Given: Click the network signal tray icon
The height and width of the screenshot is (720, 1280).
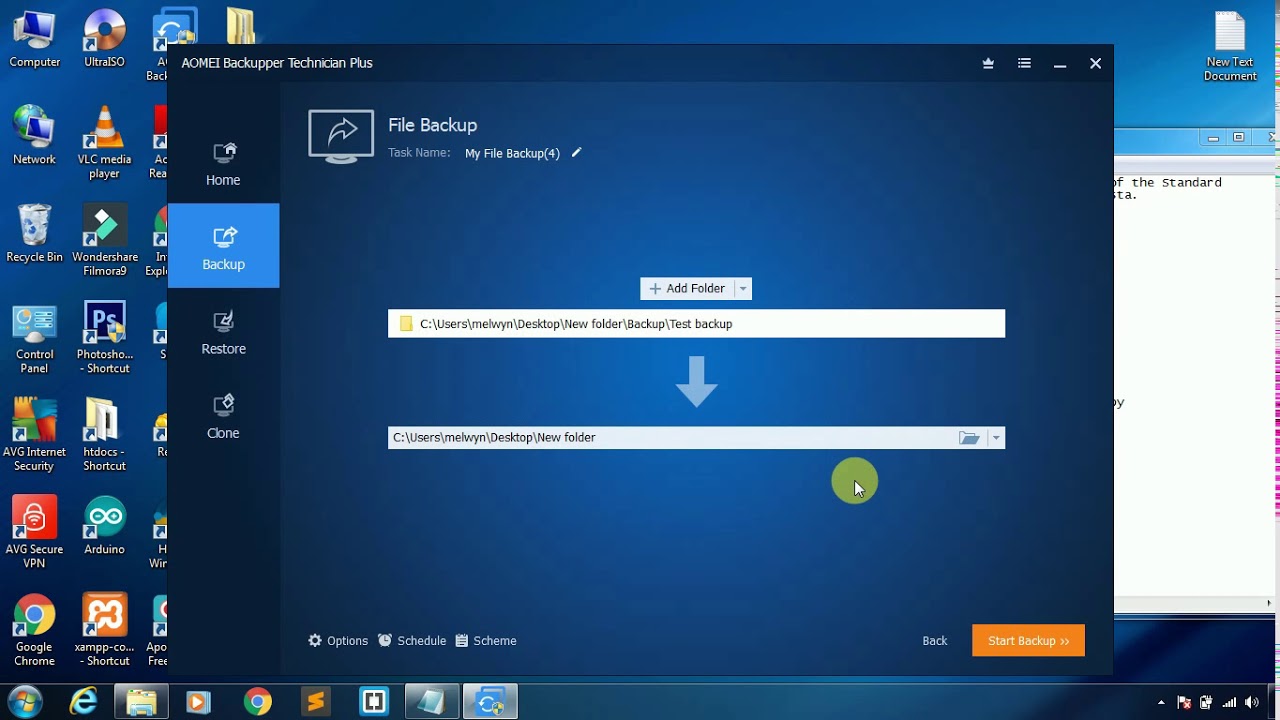Looking at the screenshot, I should [x=1229, y=702].
